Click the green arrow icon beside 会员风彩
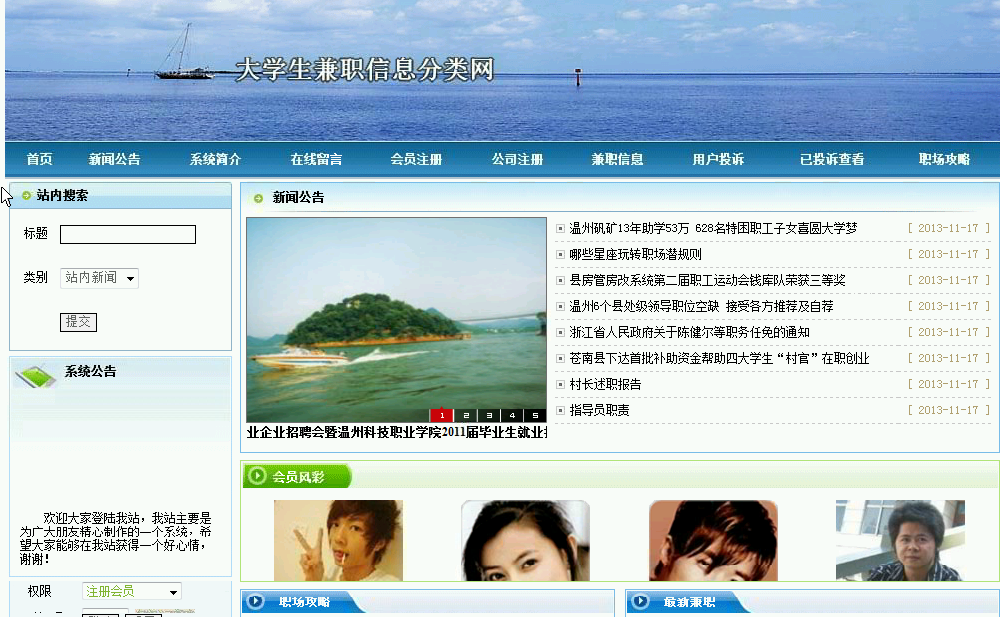 [257, 477]
